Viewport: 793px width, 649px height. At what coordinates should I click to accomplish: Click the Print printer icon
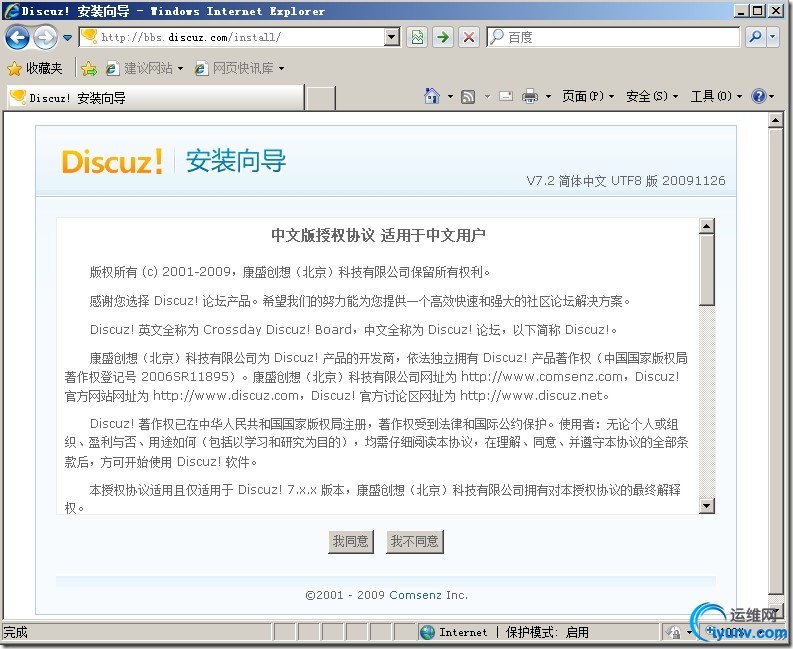coord(530,96)
